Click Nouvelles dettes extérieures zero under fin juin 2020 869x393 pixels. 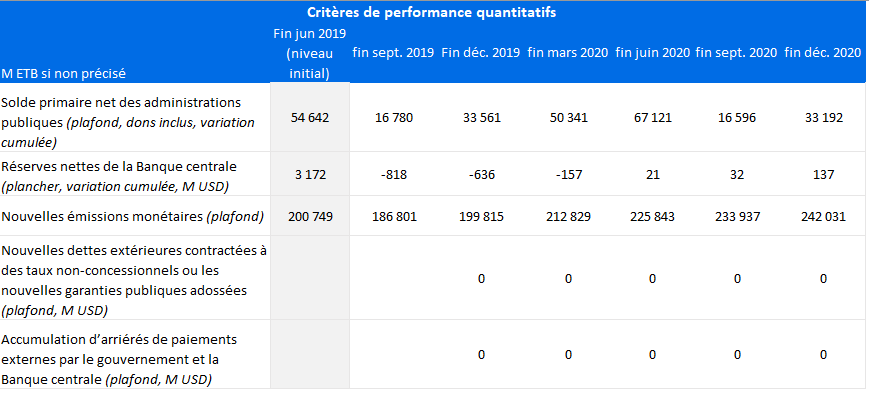coord(652,279)
